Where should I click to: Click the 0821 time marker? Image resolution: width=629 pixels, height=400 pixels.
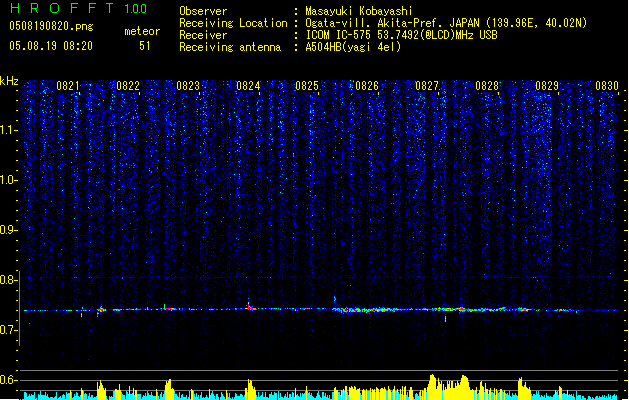pyautogui.click(x=67, y=86)
